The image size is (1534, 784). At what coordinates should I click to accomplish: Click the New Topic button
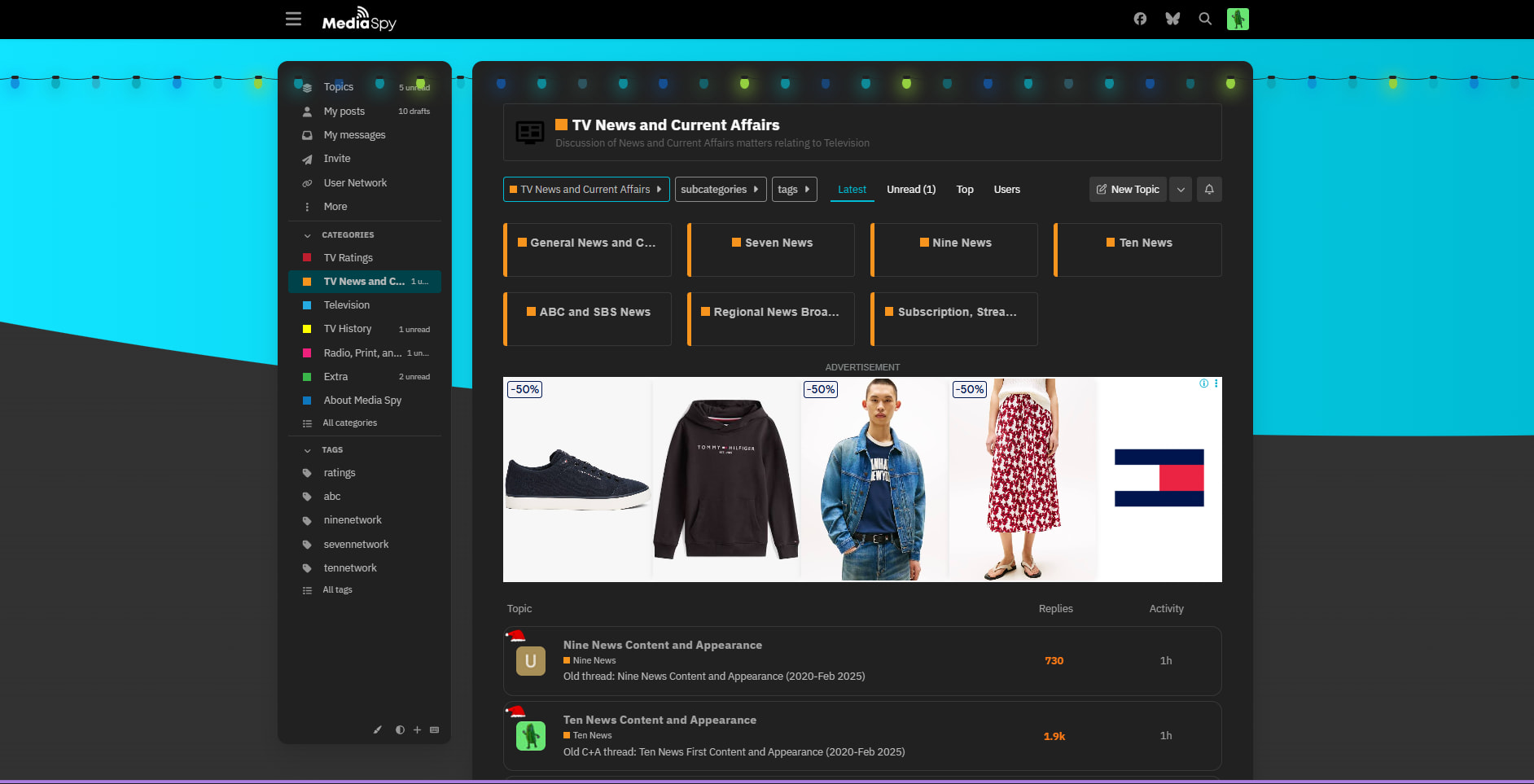pos(1128,189)
